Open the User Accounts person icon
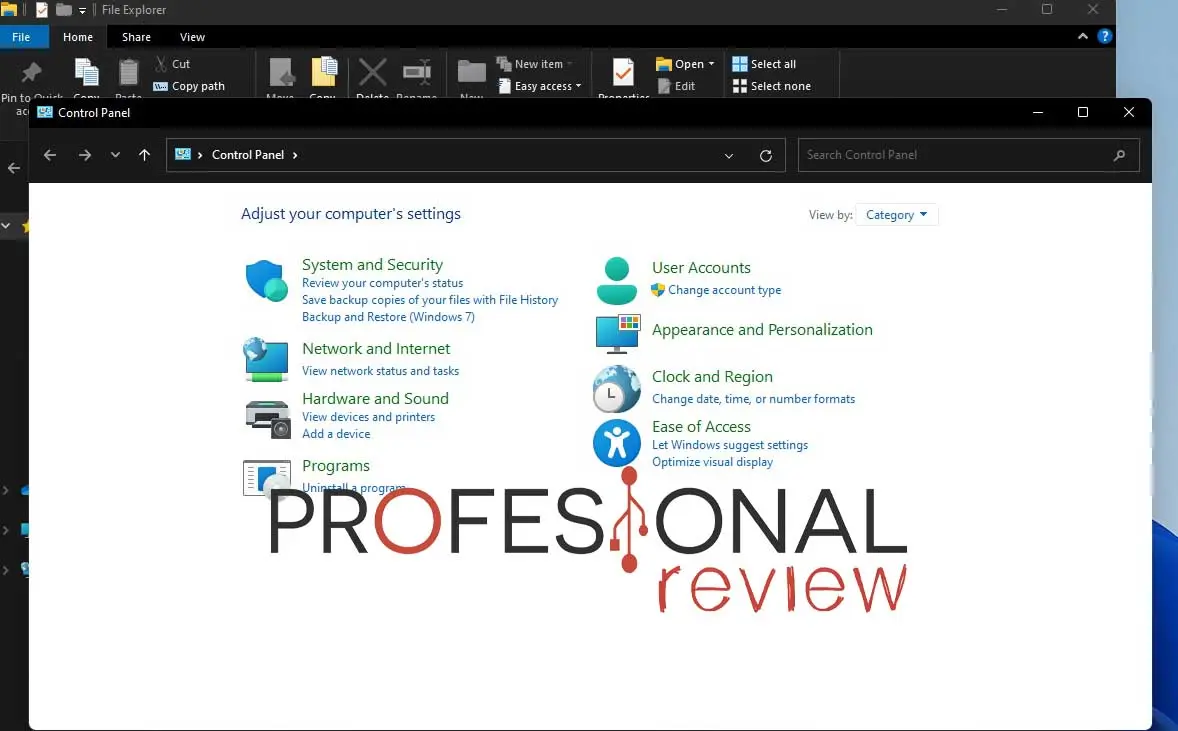The width and height of the screenshot is (1178, 731). coord(617,280)
